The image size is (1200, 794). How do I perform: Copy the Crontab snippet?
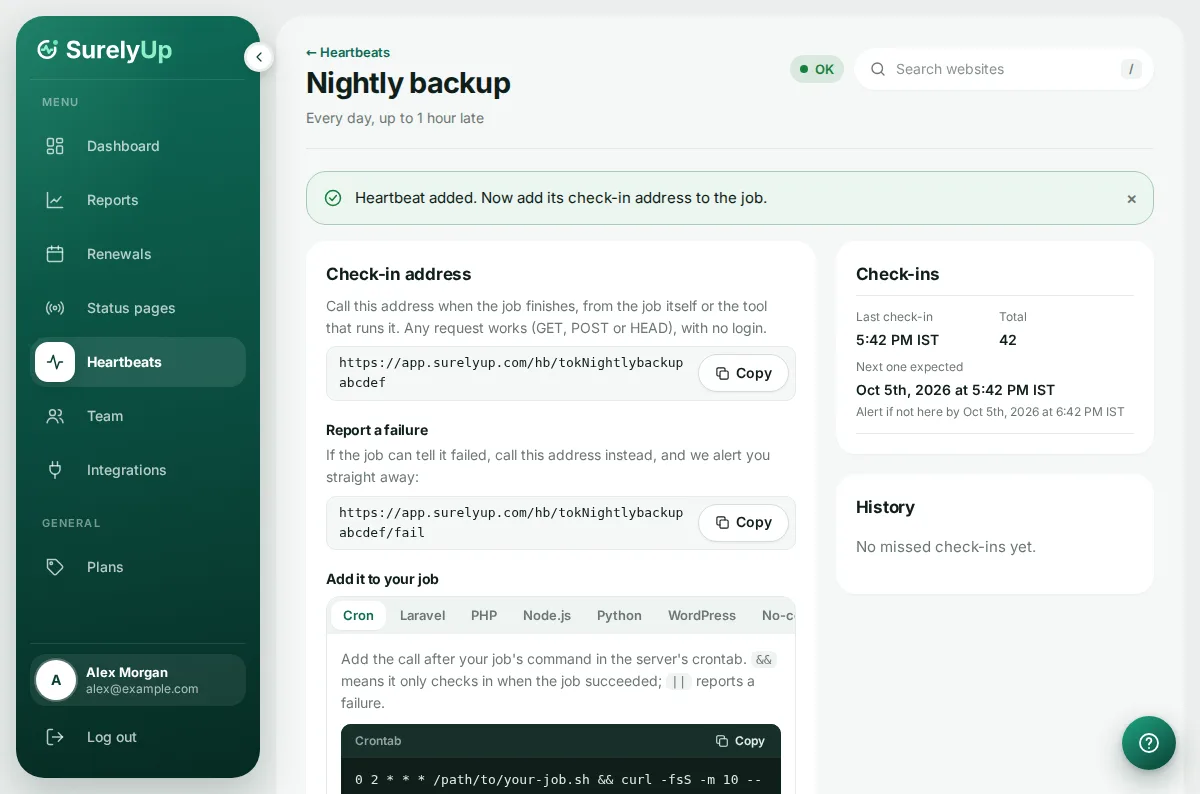click(x=740, y=741)
